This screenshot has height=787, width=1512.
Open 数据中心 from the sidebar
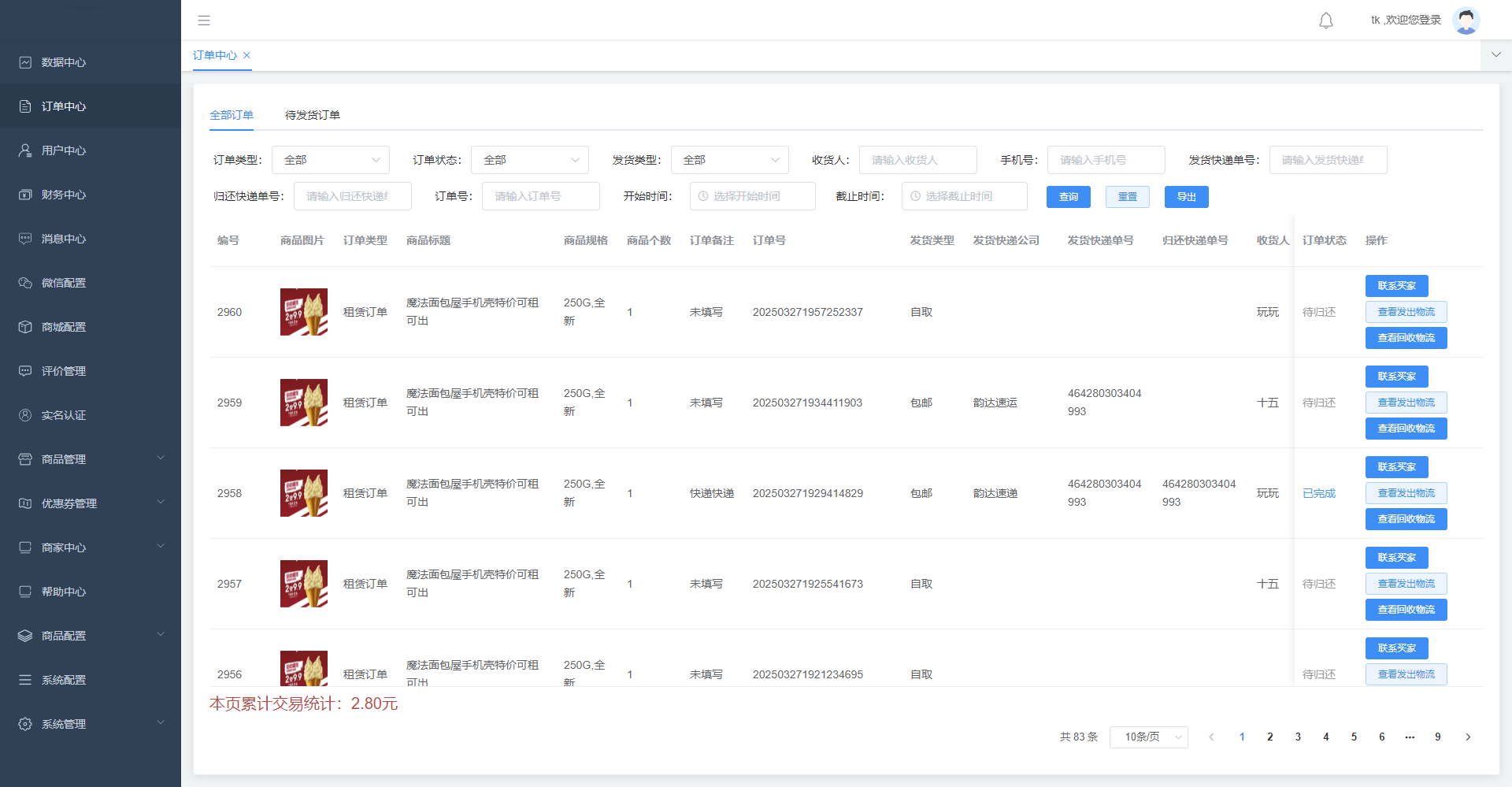tap(64, 62)
